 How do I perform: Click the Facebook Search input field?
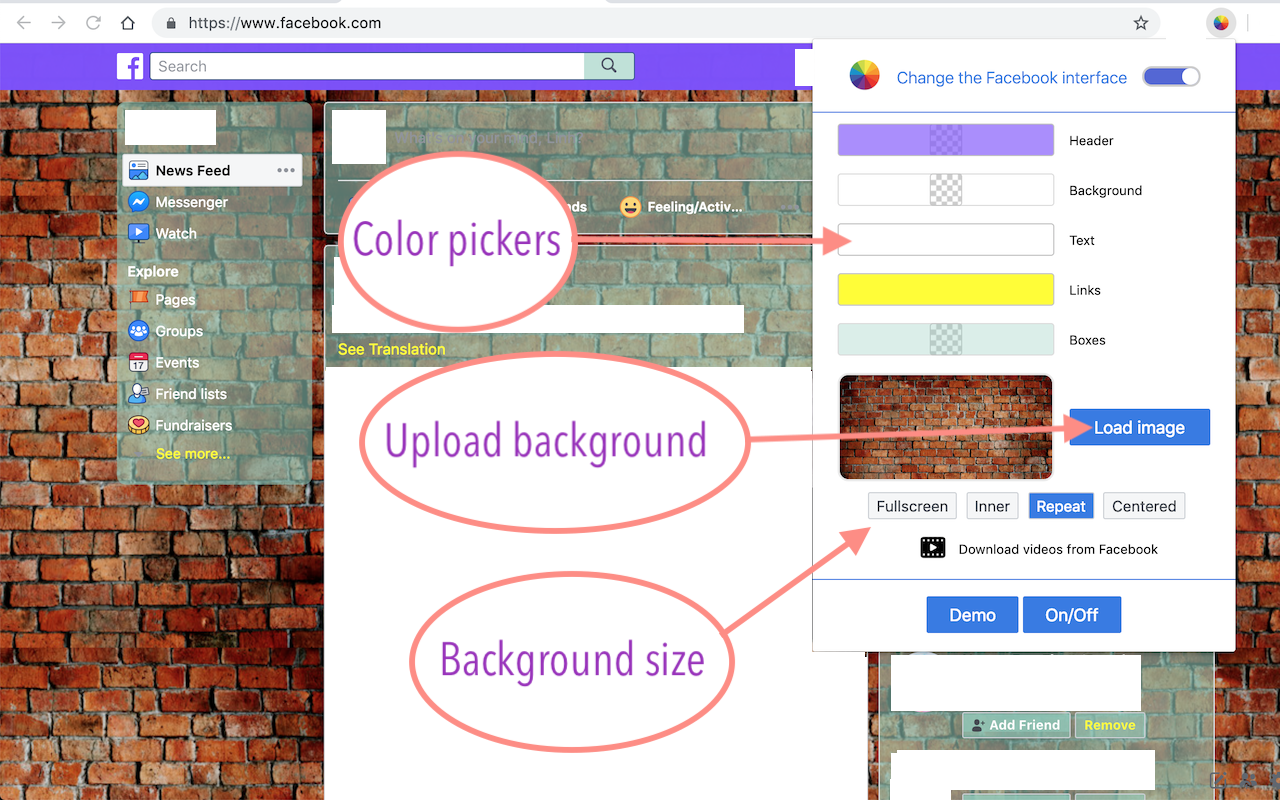coord(368,66)
